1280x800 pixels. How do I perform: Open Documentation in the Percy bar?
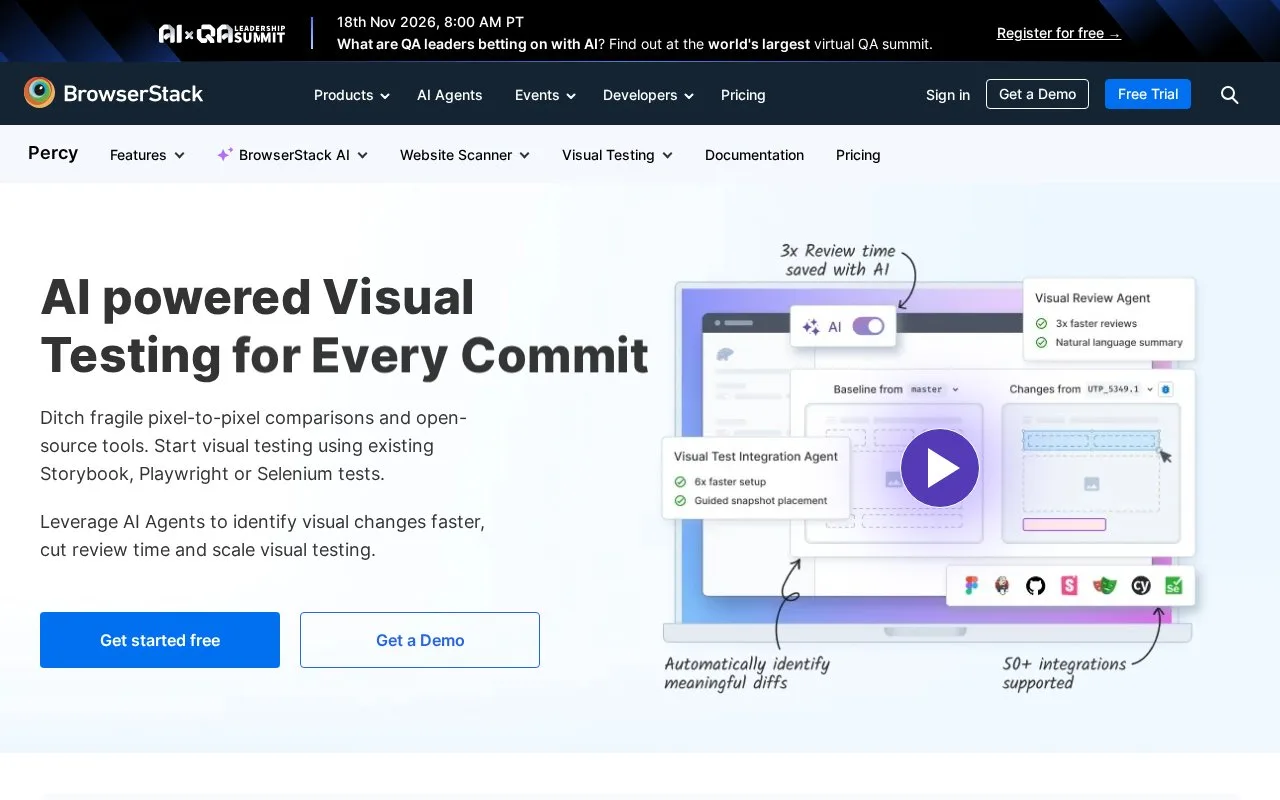[754, 155]
